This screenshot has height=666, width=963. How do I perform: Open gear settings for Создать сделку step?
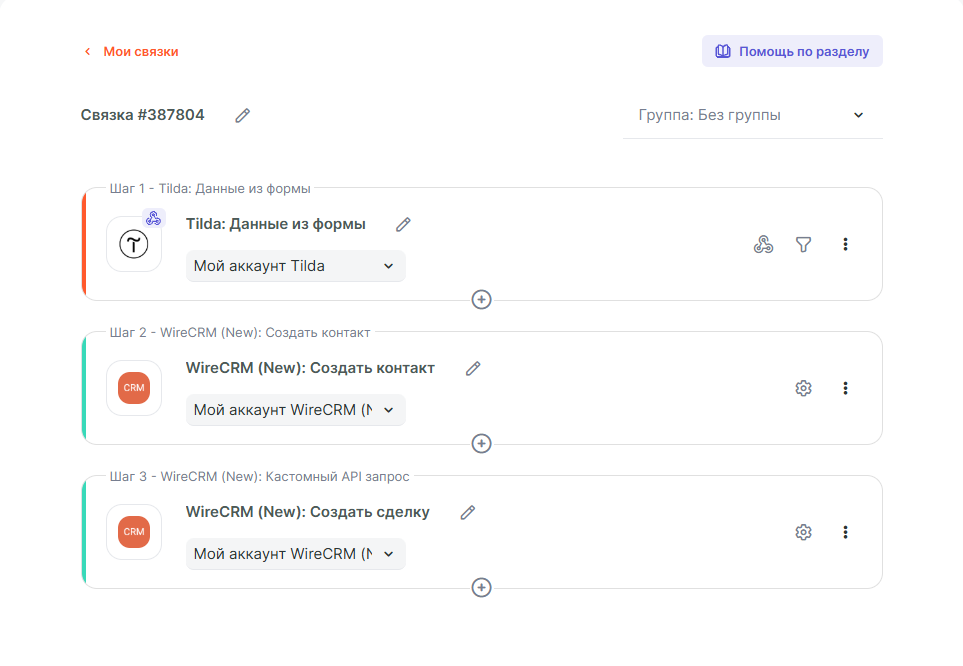(803, 532)
